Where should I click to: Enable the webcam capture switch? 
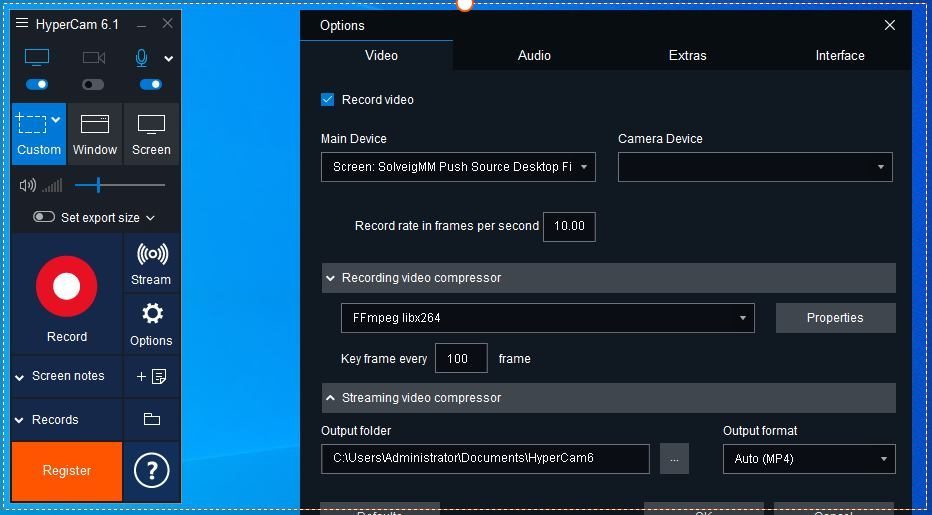(93, 84)
